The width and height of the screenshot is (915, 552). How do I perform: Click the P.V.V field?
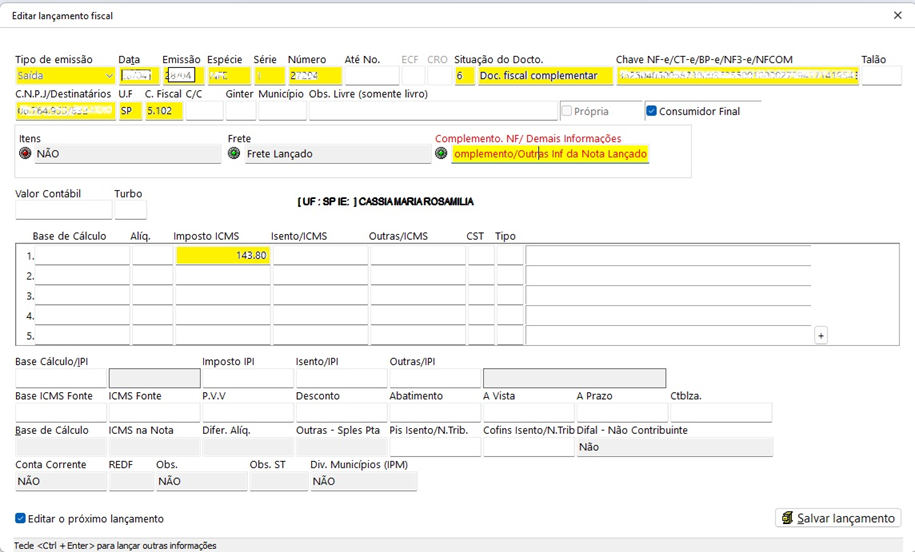248,413
